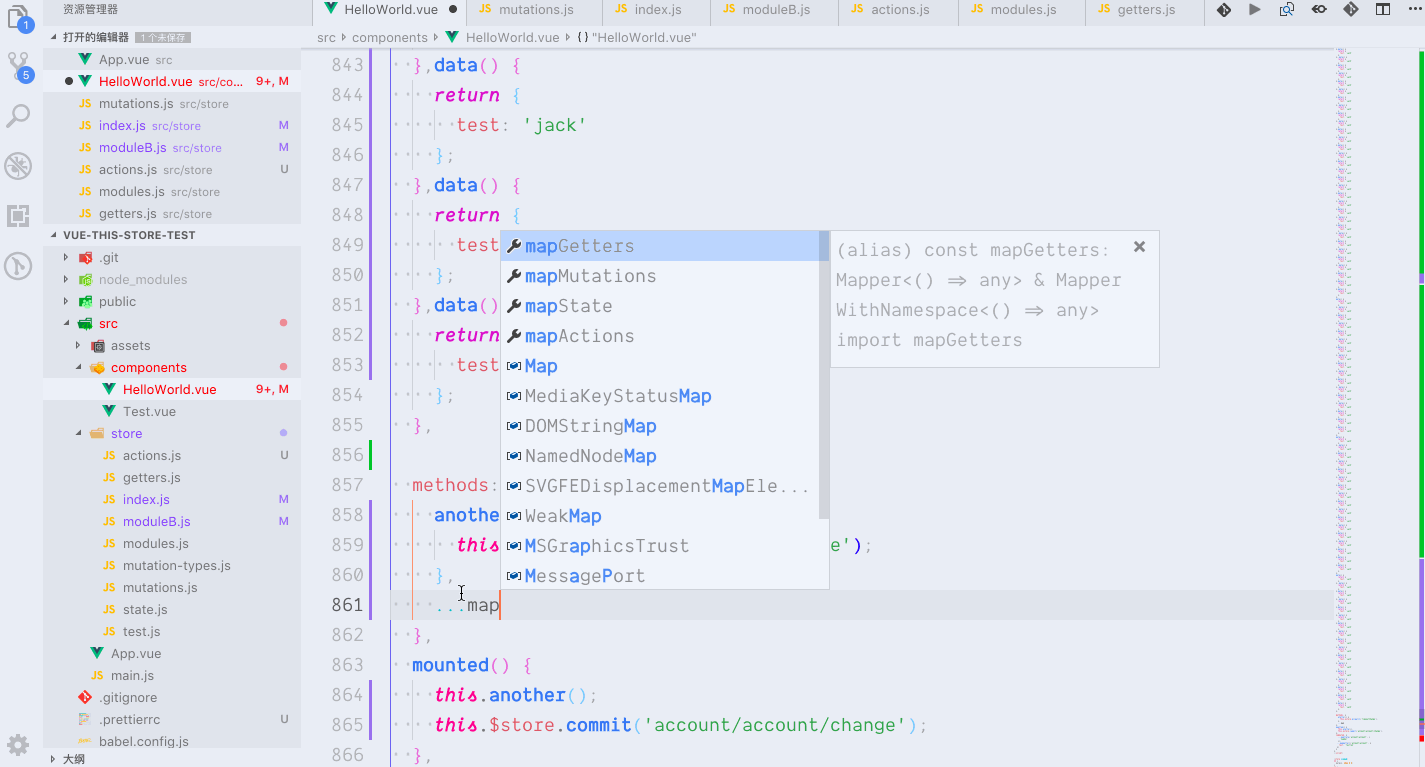Screen dimensions: 1425x767
Task: Switch to the modules.js editor tab
Action: point(1023,10)
